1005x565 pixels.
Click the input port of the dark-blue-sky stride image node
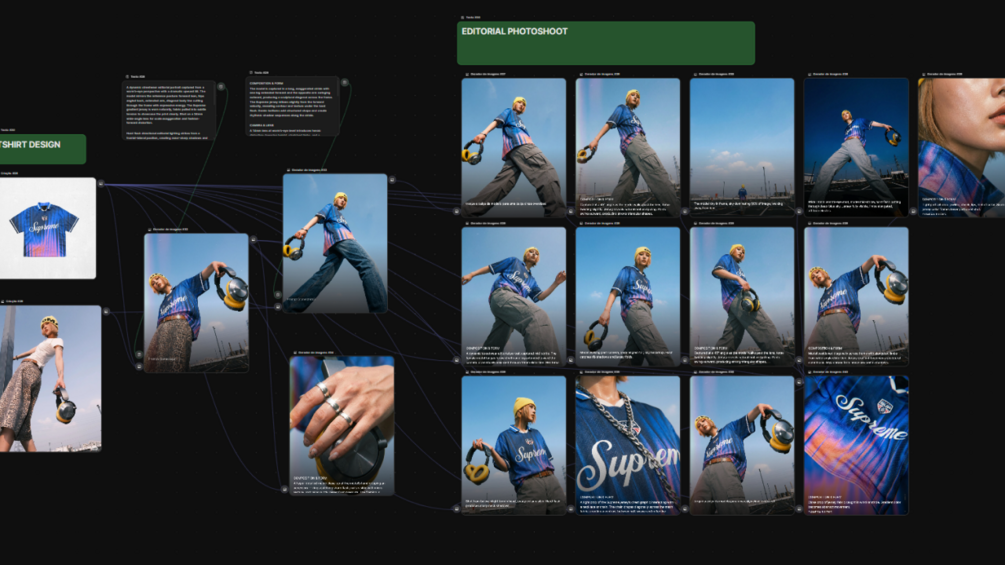(x=799, y=211)
